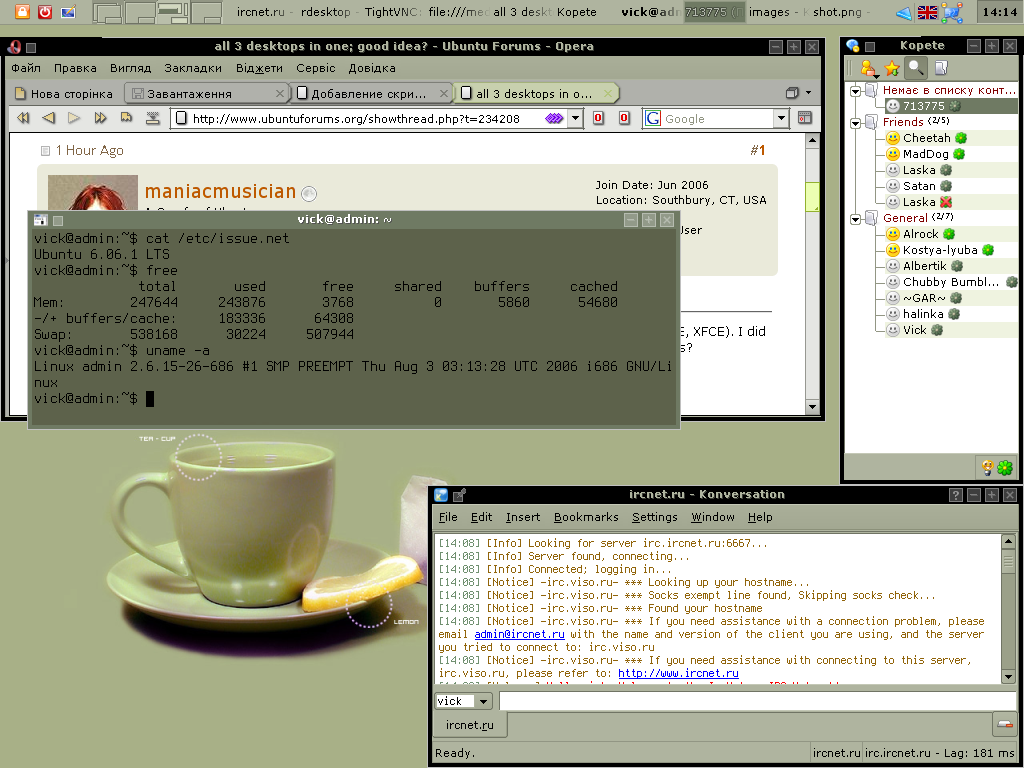This screenshot has width=1024, height=768.
Task: Click the magnifier search icon in Kopete toolbar
Action: (x=916, y=68)
